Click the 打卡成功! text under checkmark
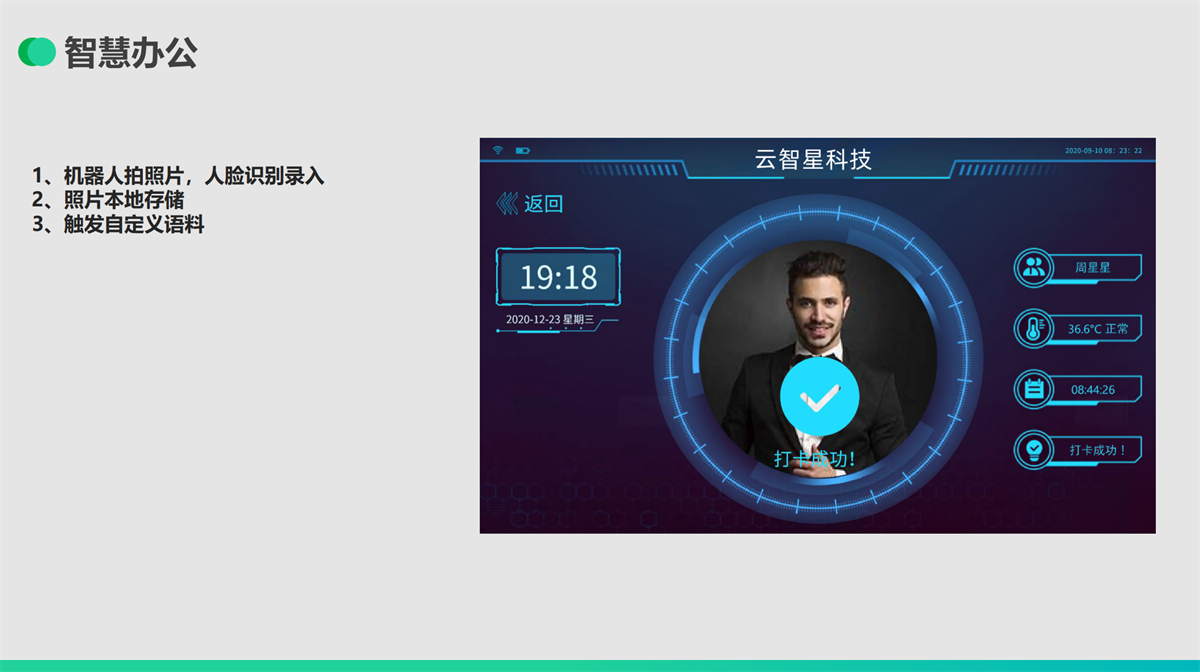The image size is (1200, 672). tap(815, 459)
